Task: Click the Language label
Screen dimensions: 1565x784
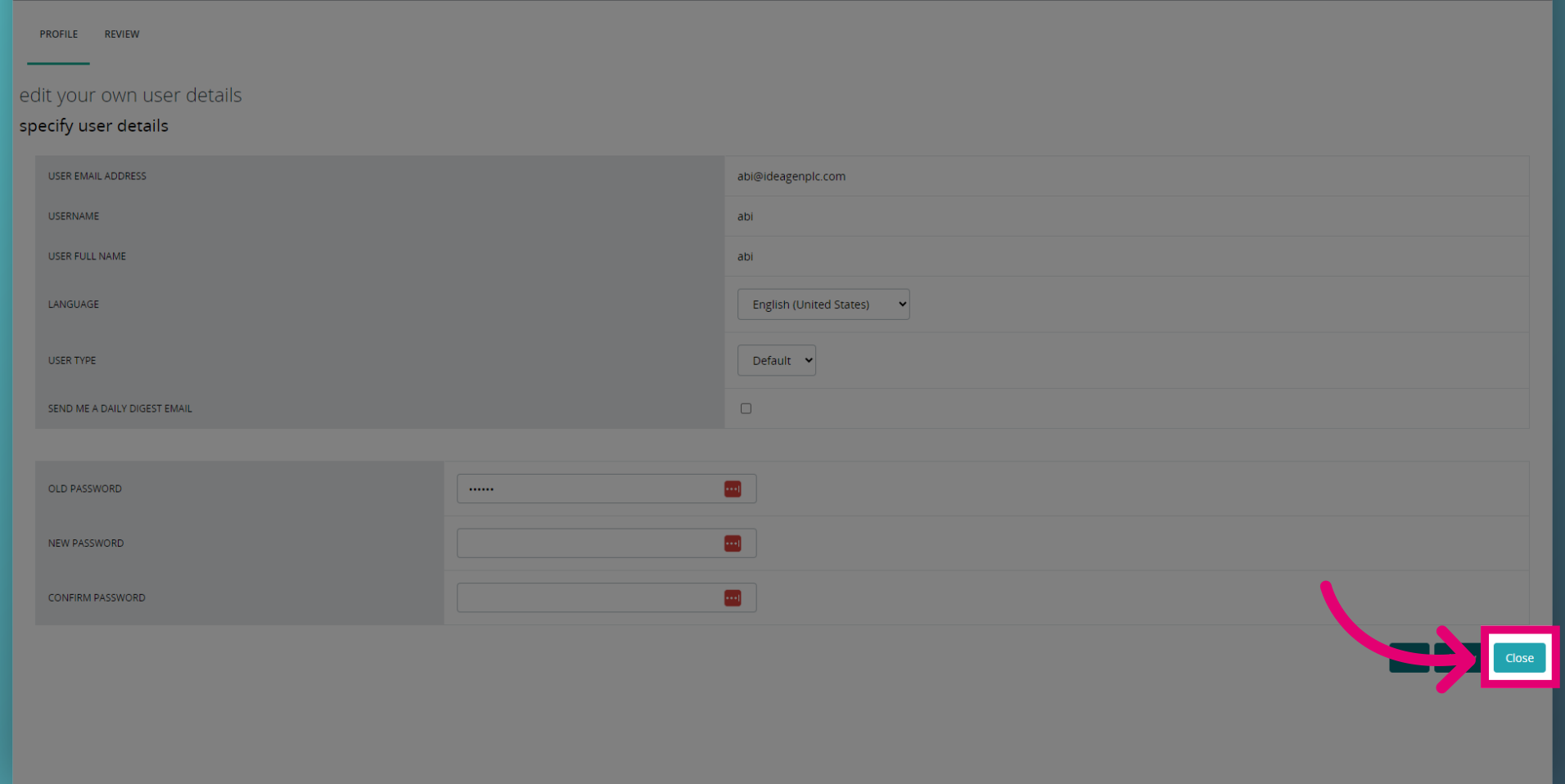Action: (74, 304)
